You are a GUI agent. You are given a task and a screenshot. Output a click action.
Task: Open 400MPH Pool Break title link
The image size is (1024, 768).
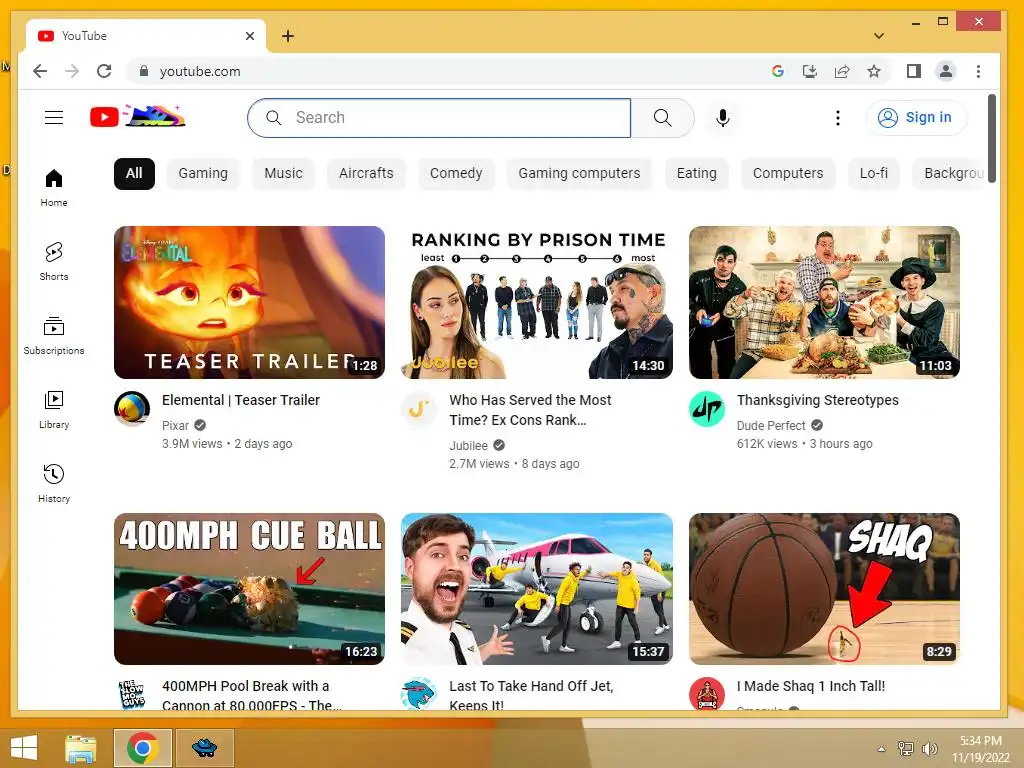click(x=251, y=695)
